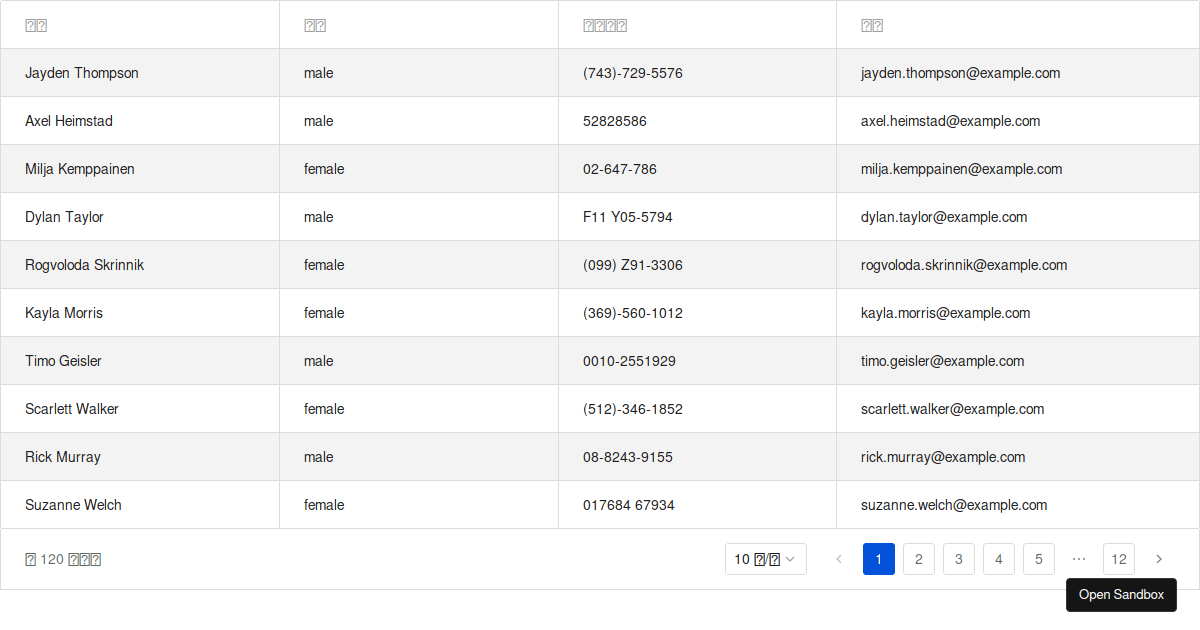
Task: Click Jayden Thompson's name cell
Action: point(82,73)
